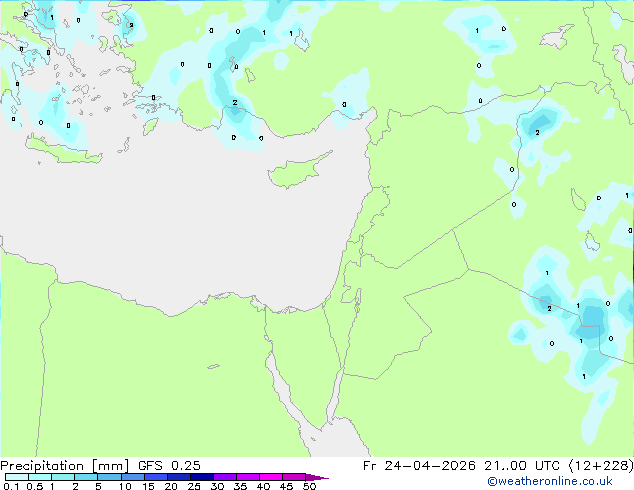
Task: Click the 0.1–0.5 mm legend color swatch
Action: pyautogui.click(x=17, y=477)
